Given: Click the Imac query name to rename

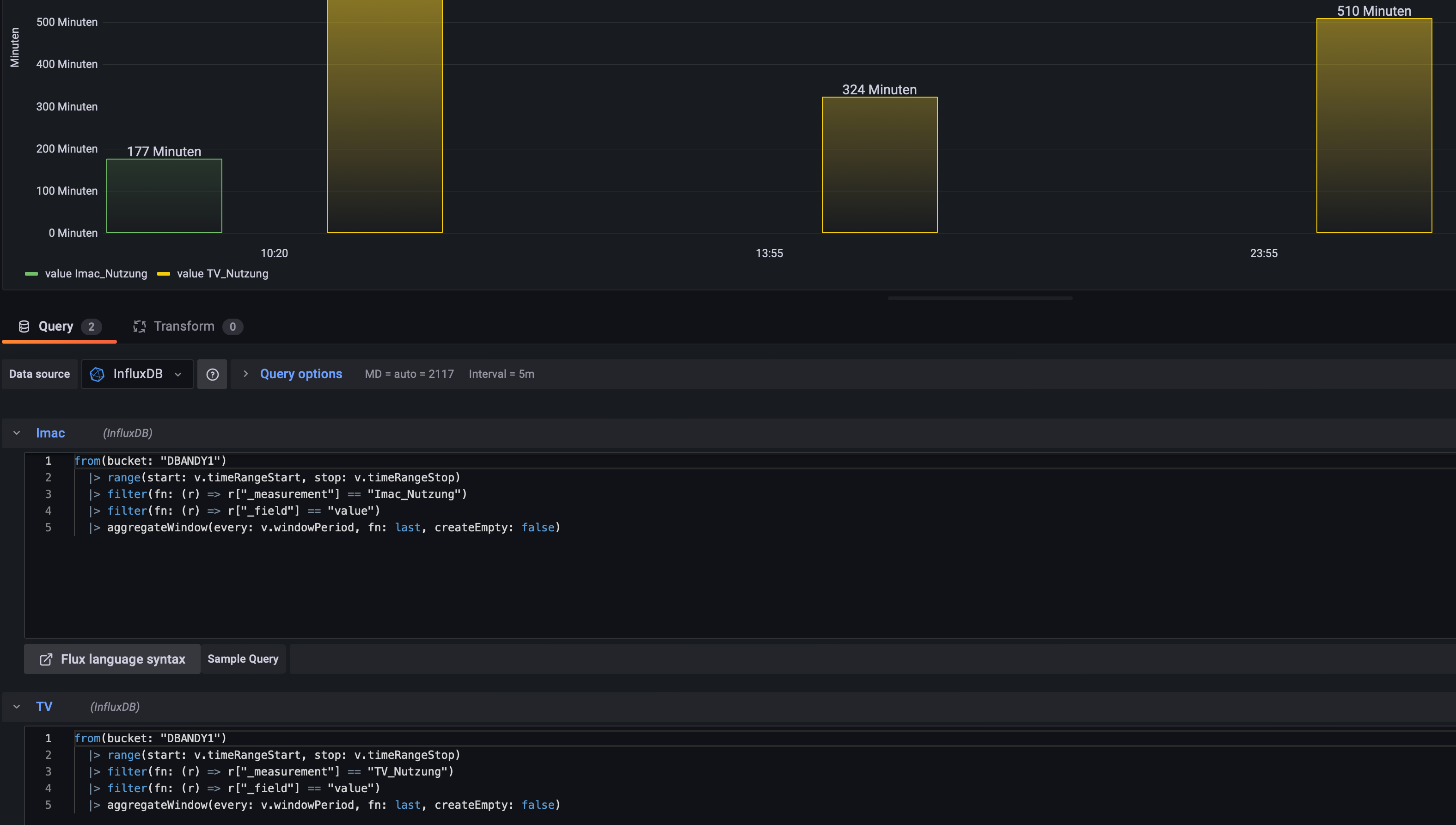Looking at the screenshot, I should coord(50,433).
